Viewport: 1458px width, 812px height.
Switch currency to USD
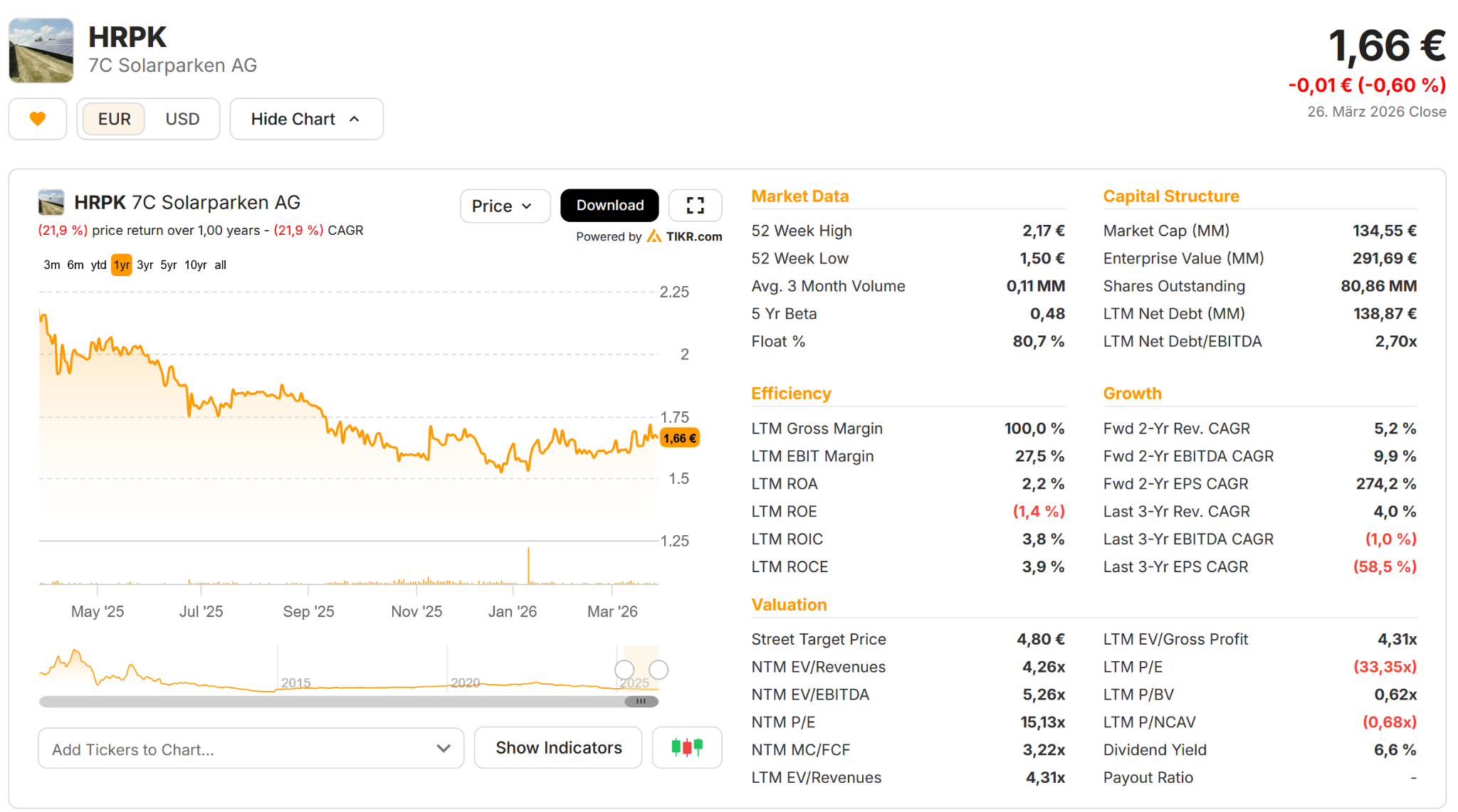[182, 119]
